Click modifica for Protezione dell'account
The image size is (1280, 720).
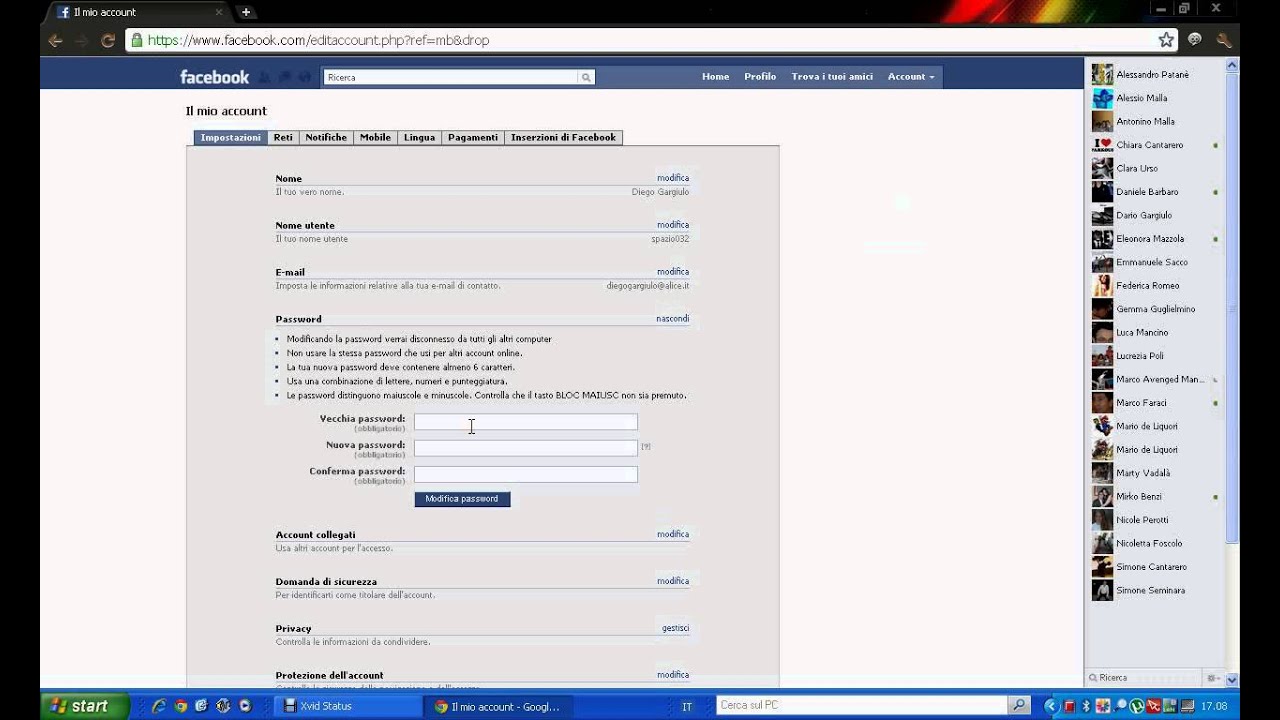[673, 675]
